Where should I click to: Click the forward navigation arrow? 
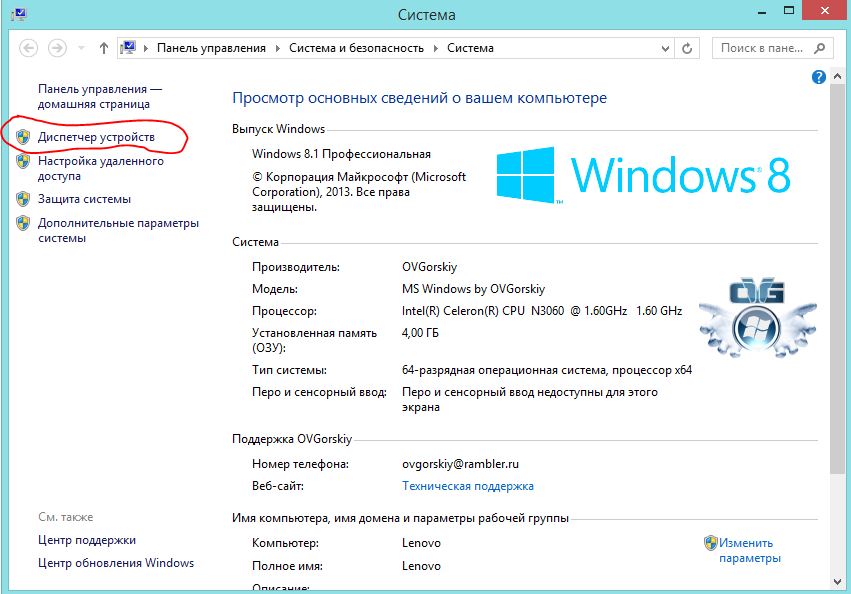(x=57, y=46)
